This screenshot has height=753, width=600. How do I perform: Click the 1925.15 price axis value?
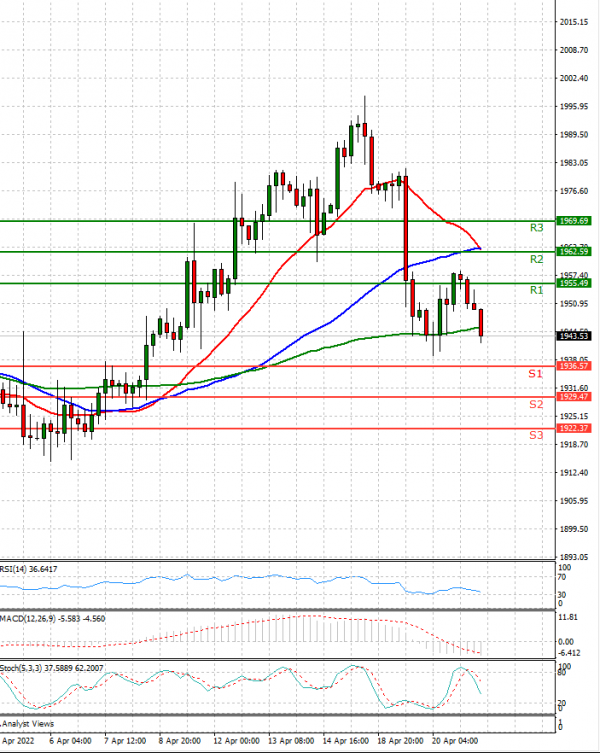574,416
